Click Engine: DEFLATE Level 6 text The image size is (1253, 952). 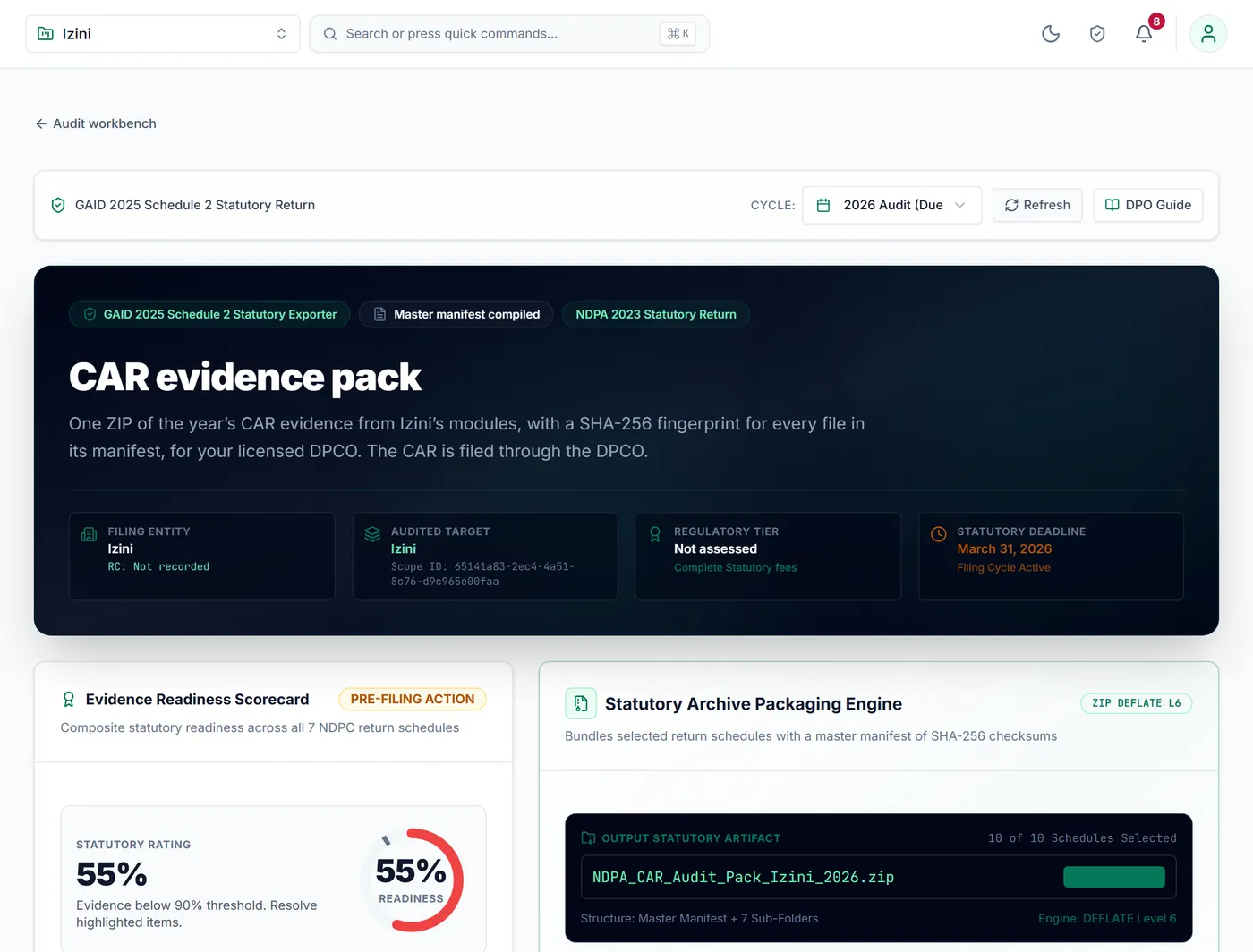[1107, 919]
